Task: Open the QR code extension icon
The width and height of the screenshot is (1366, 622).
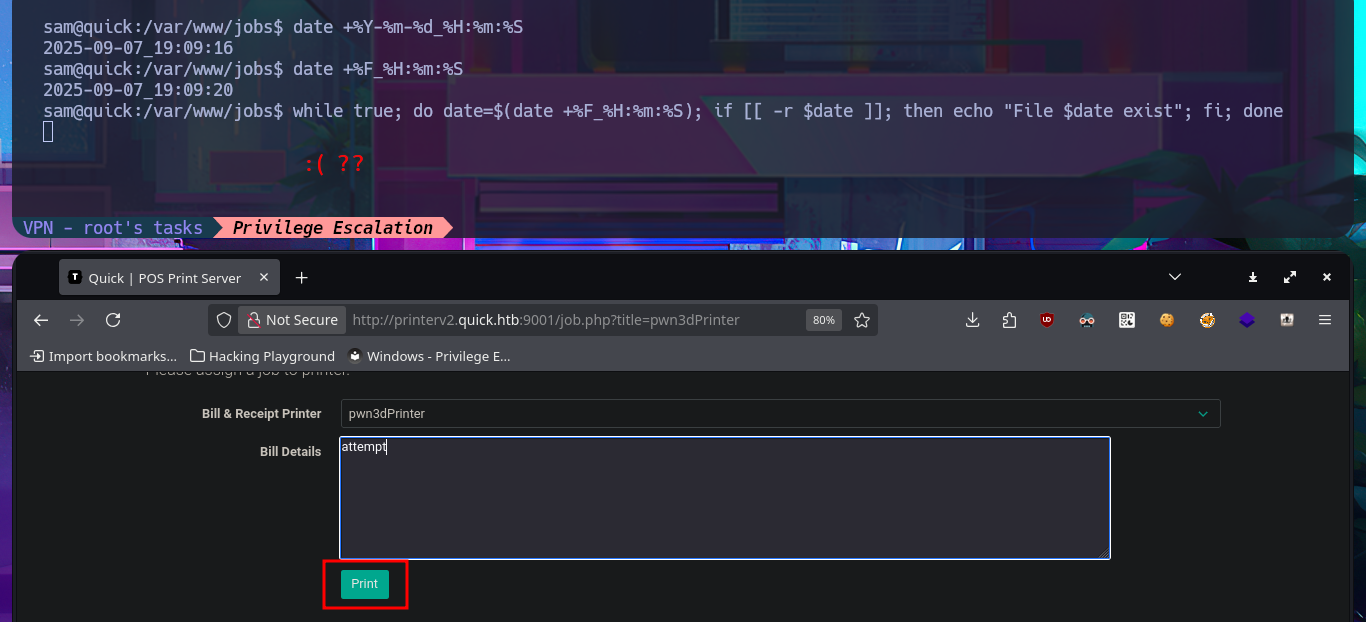Action: pyautogui.click(x=1127, y=320)
